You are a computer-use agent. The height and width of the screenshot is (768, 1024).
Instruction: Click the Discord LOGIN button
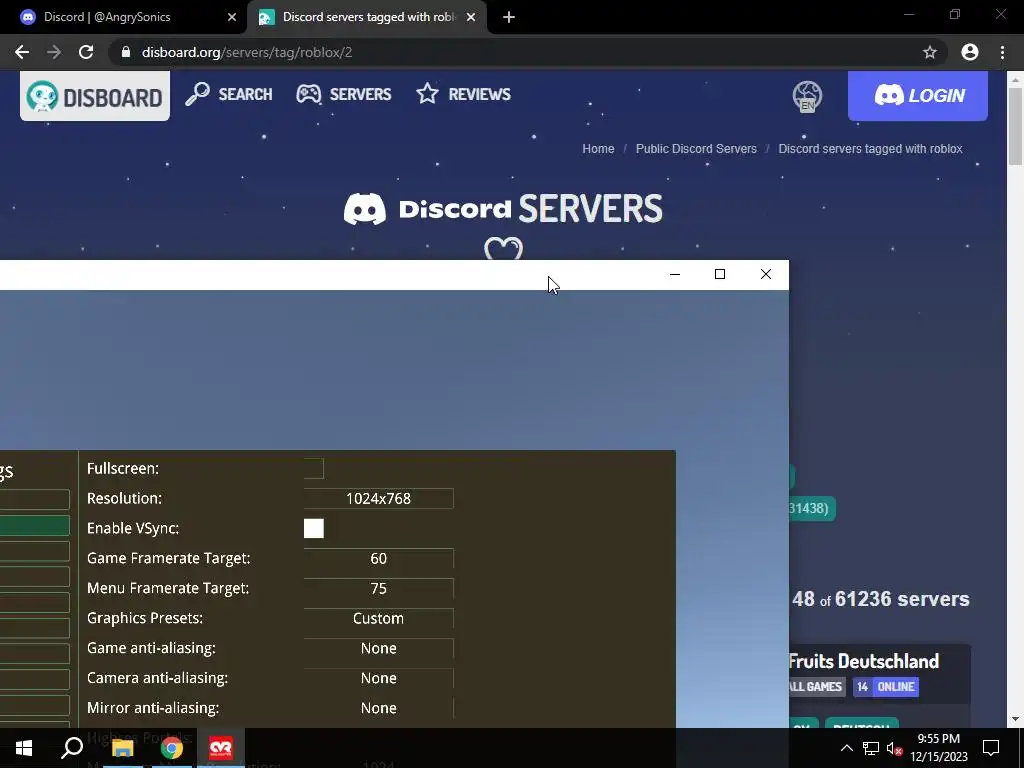point(918,95)
